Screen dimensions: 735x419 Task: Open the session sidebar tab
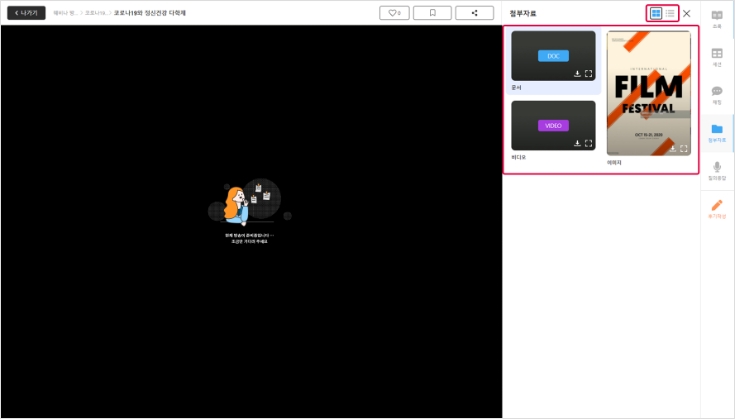[717, 57]
